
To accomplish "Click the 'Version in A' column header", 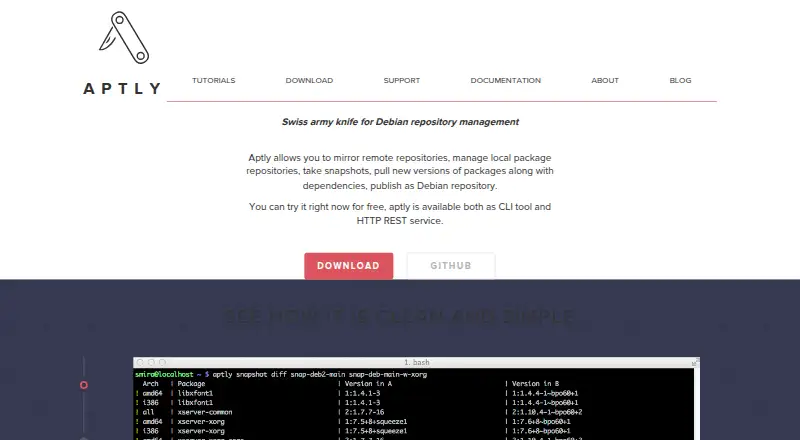I will 368,383.
